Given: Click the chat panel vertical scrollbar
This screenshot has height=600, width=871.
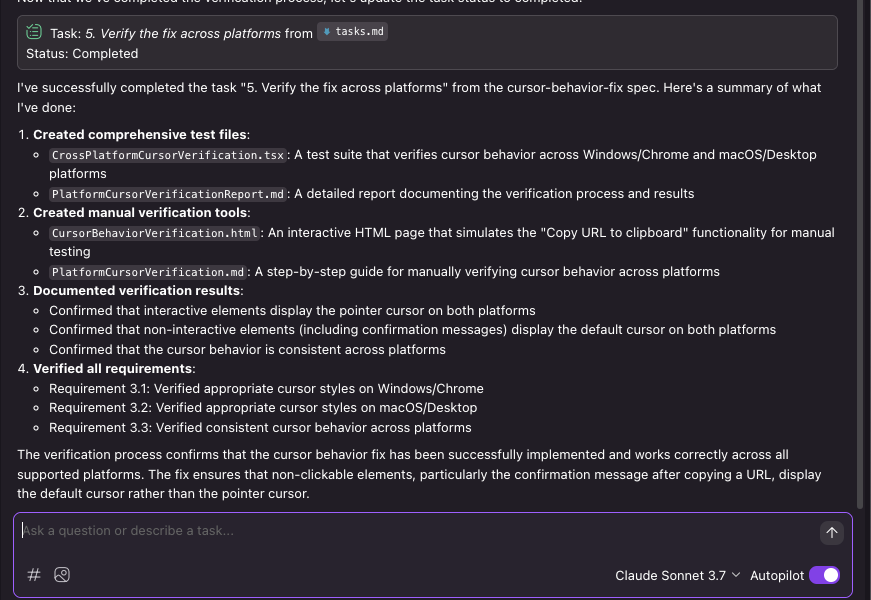Looking at the screenshot, I should coord(861,250).
